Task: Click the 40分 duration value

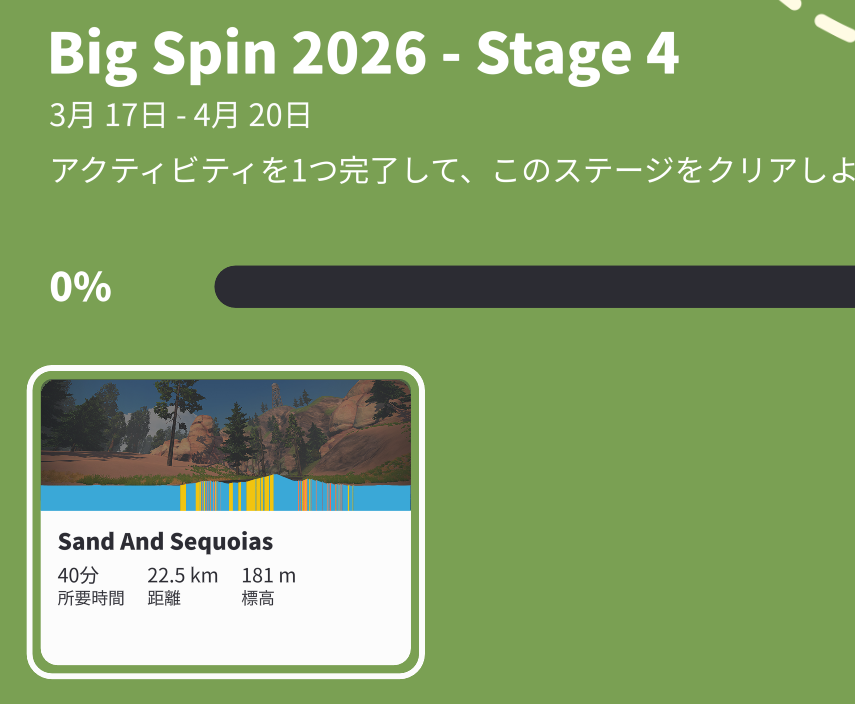Action: (x=79, y=576)
